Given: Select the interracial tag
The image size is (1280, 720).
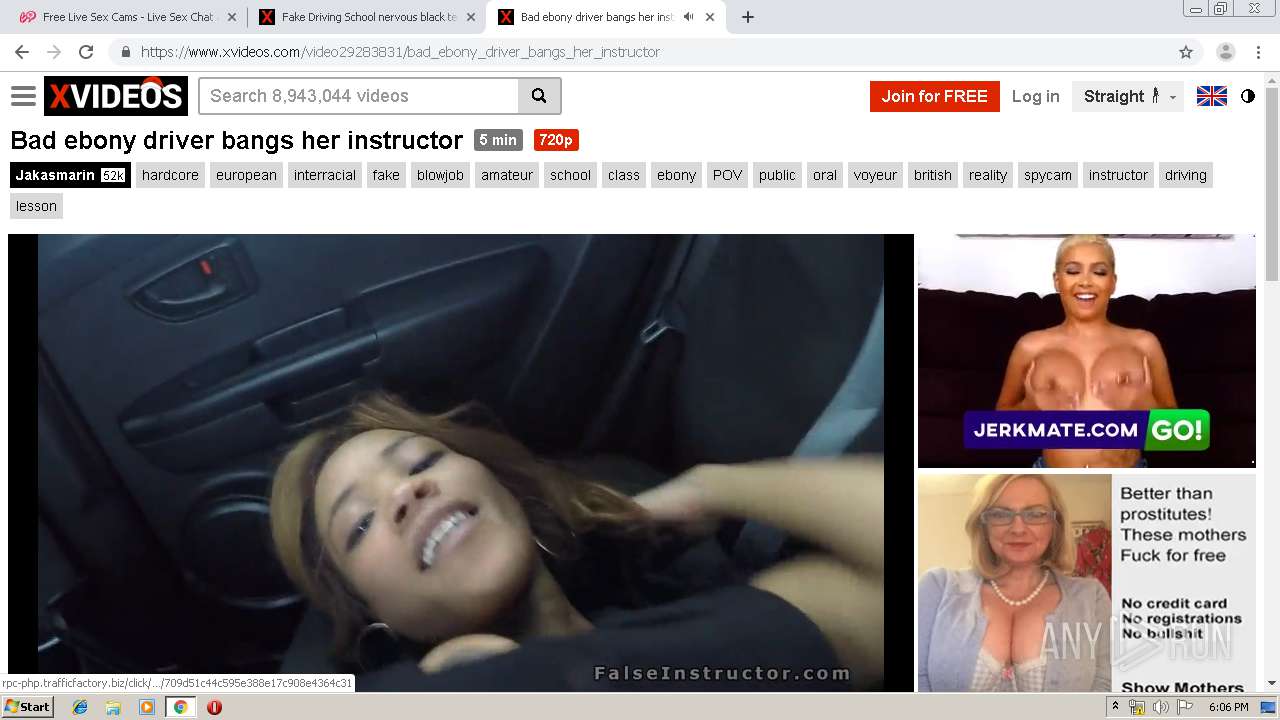Looking at the screenshot, I should click(325, 175).
